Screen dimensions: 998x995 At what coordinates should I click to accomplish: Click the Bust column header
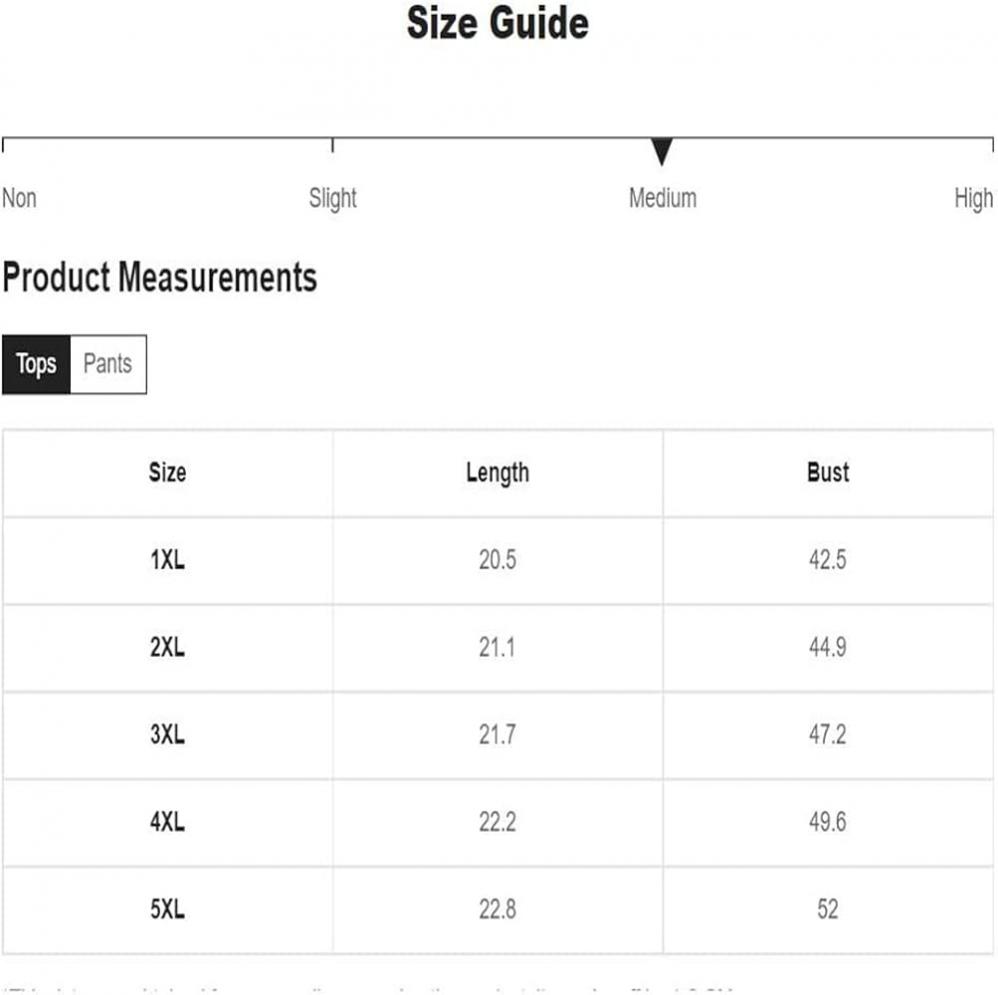[x=828, y=472]
